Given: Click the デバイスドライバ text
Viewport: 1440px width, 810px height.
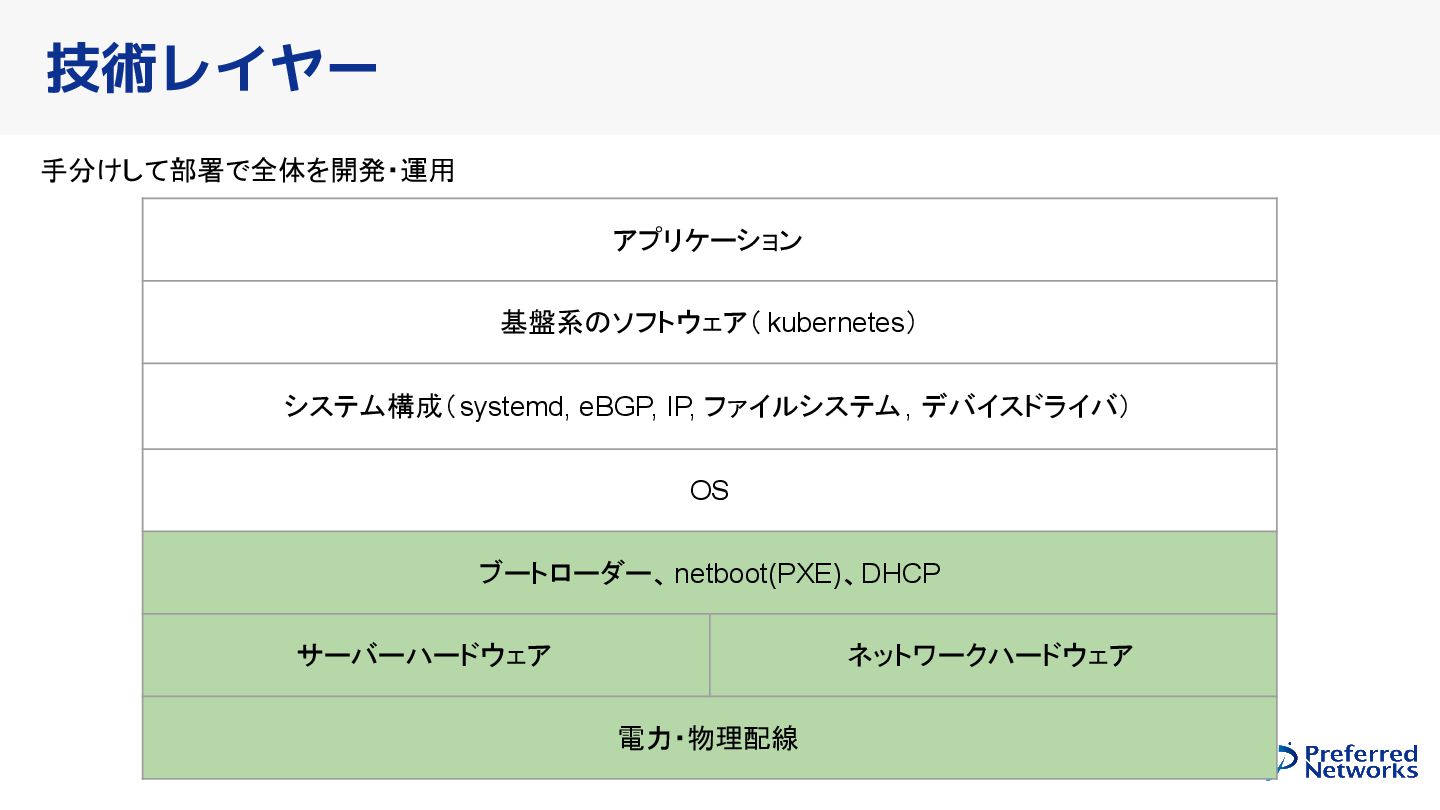Looking at the screenshot, I should pyautogui.click(x=1018, y=407).
